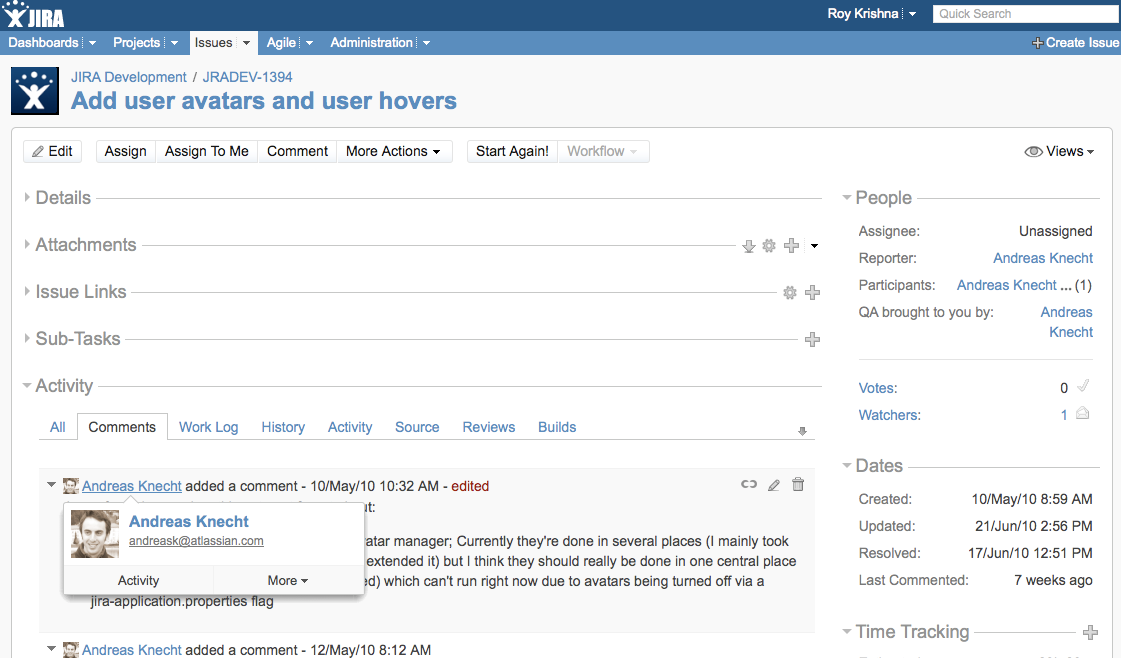
Task: Open JRADEV-1394 breadcrumb link
Action: (x=247, y=77)
